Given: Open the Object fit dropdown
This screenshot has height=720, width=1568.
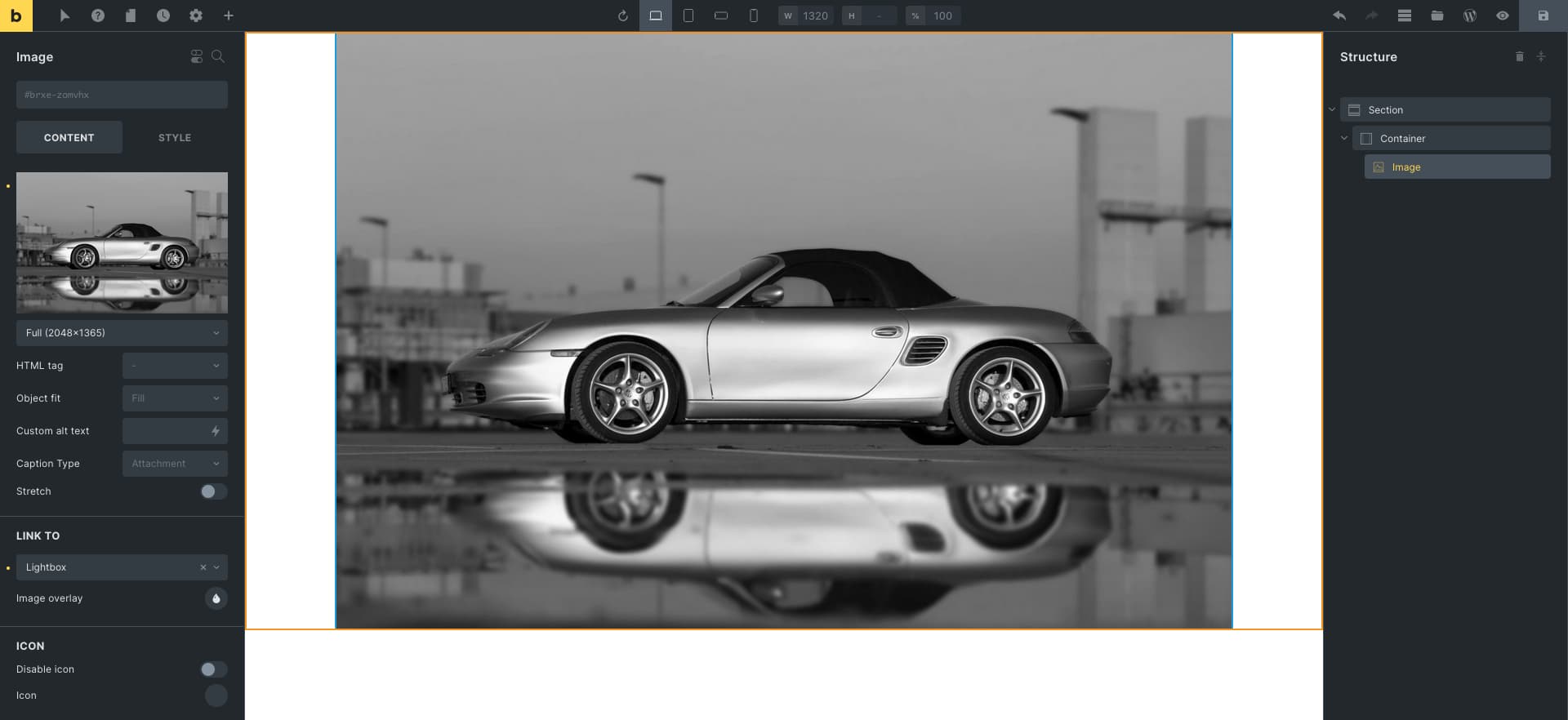Looking at the screenshot, I should [x=175, y=398].
